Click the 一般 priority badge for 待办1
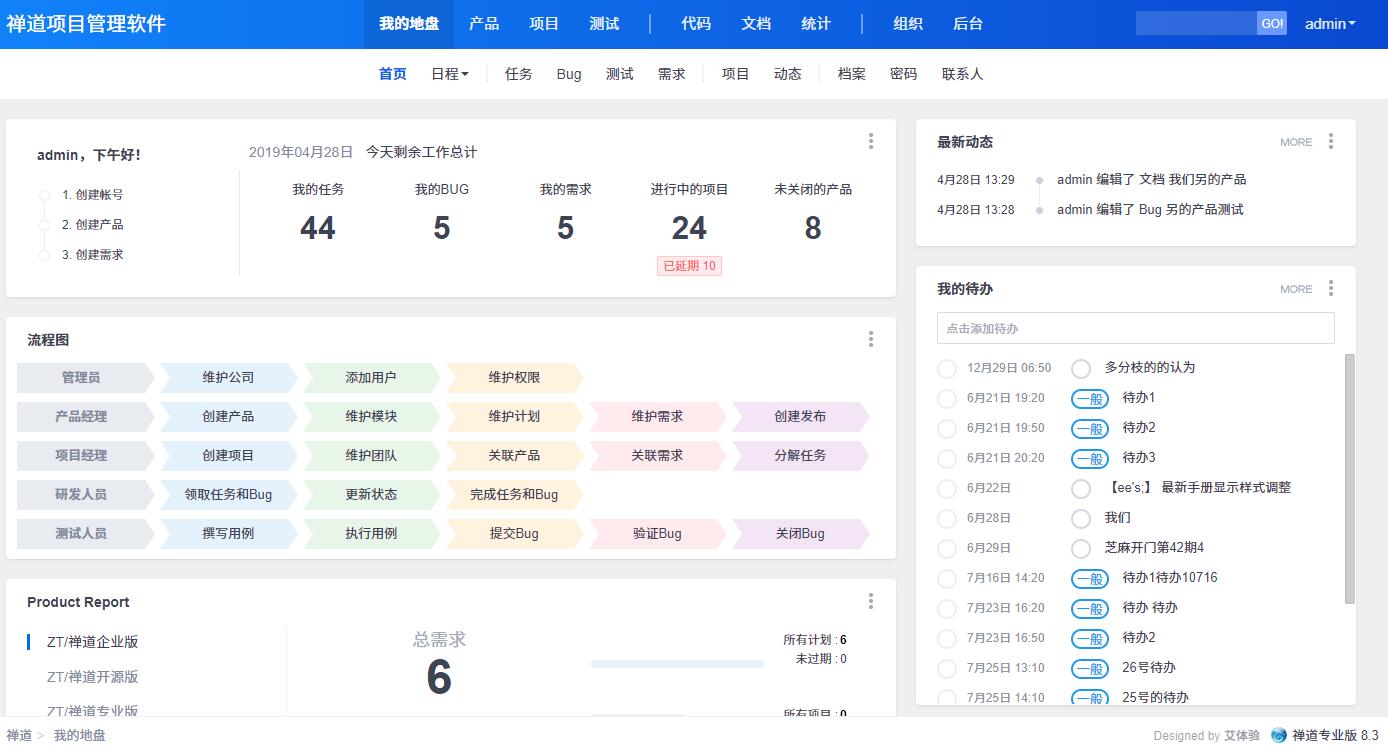The image size is (1388, 752). pyautogui.click(x=1089, y=398)
